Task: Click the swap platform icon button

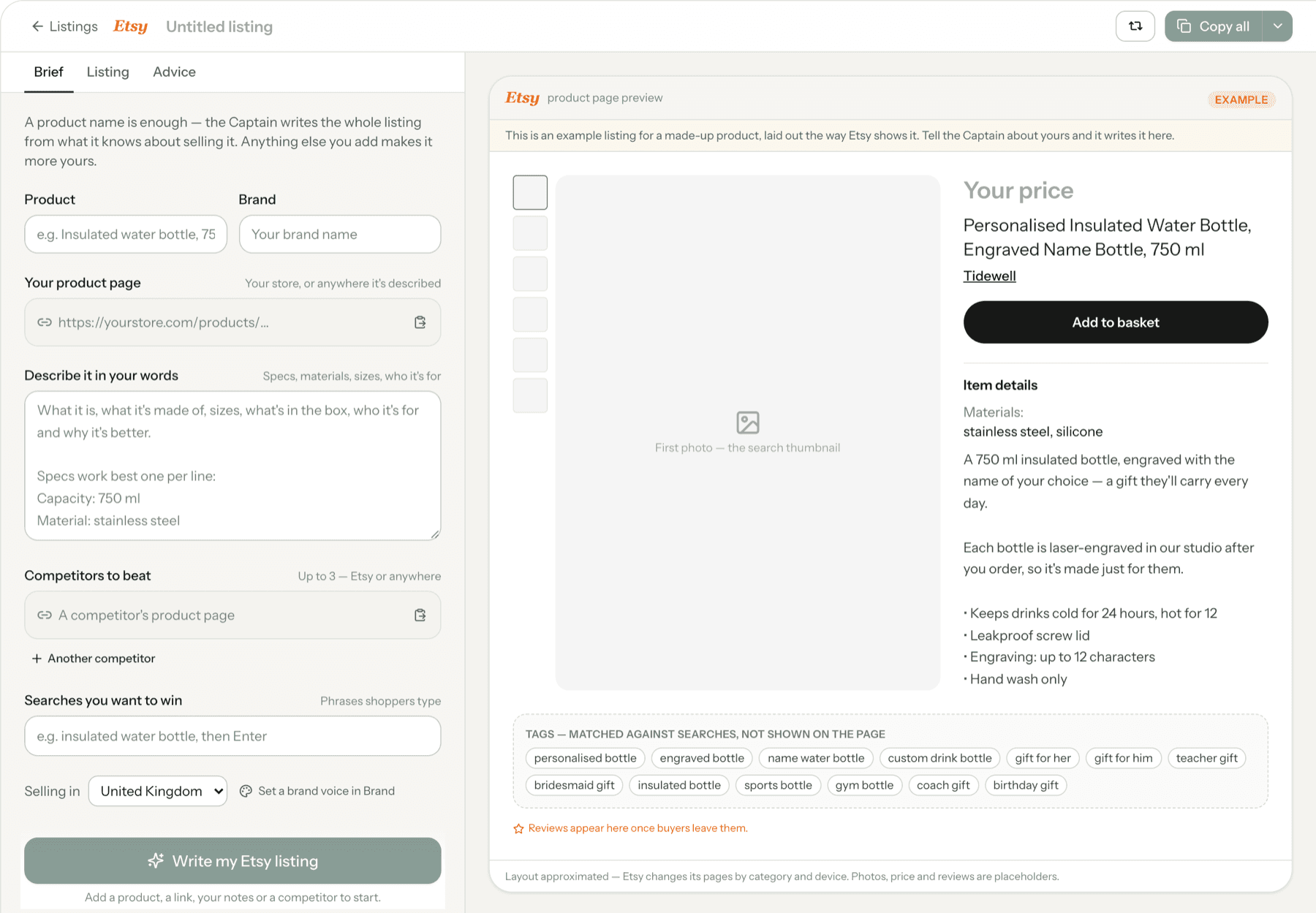Action: (x=1135, y=26)
